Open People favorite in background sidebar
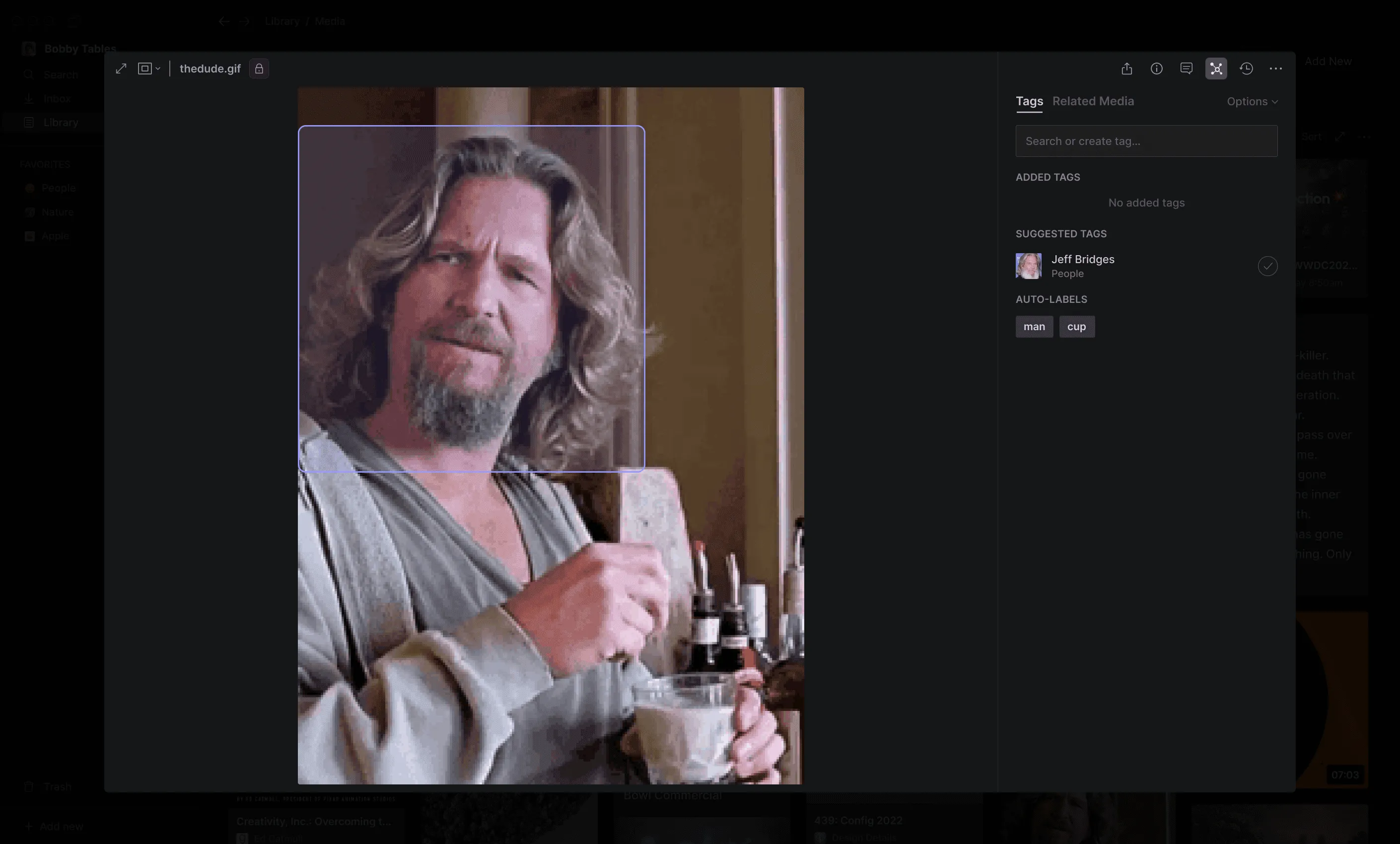Image resolution: width=1400 pixels, height=844 pixels. [x=58, y=188]
